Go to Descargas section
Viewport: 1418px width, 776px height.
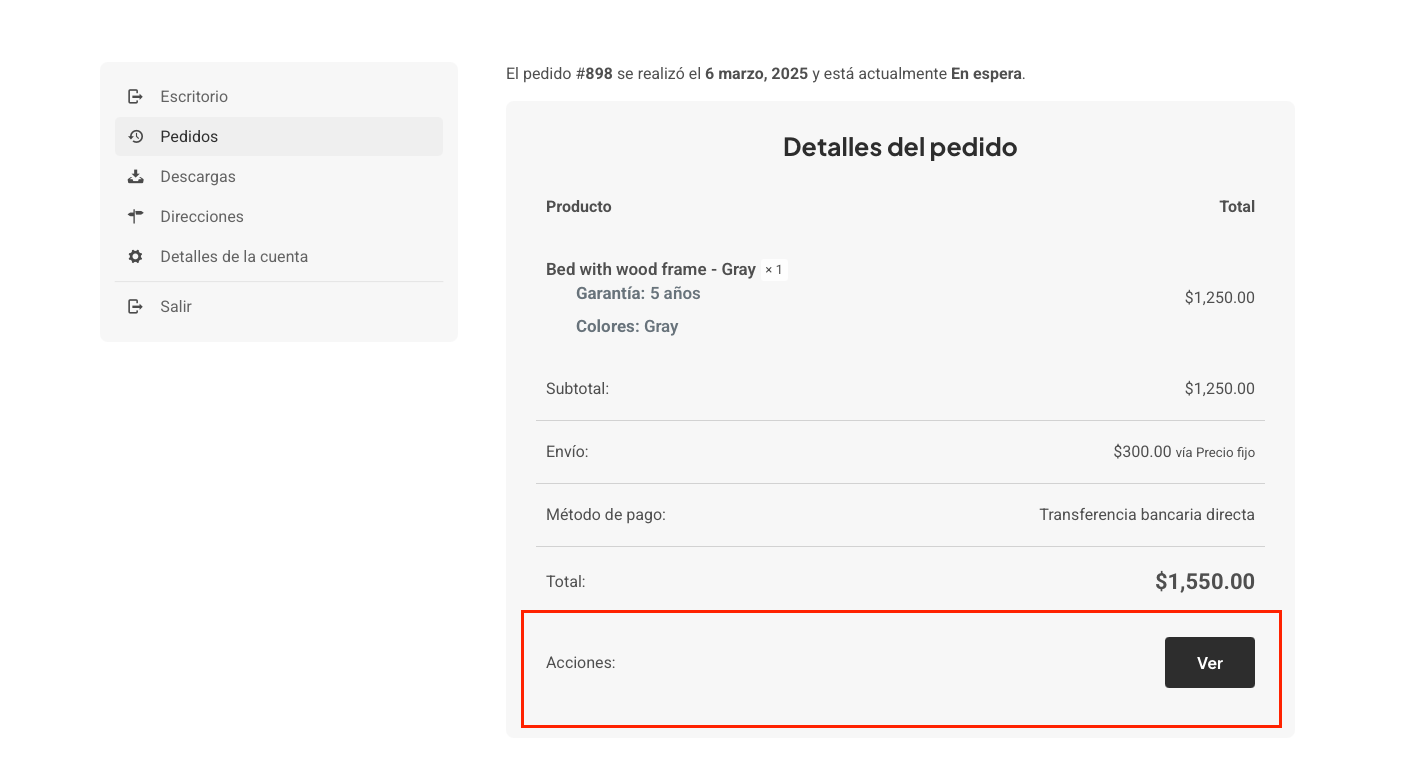[x=198, y=177]
